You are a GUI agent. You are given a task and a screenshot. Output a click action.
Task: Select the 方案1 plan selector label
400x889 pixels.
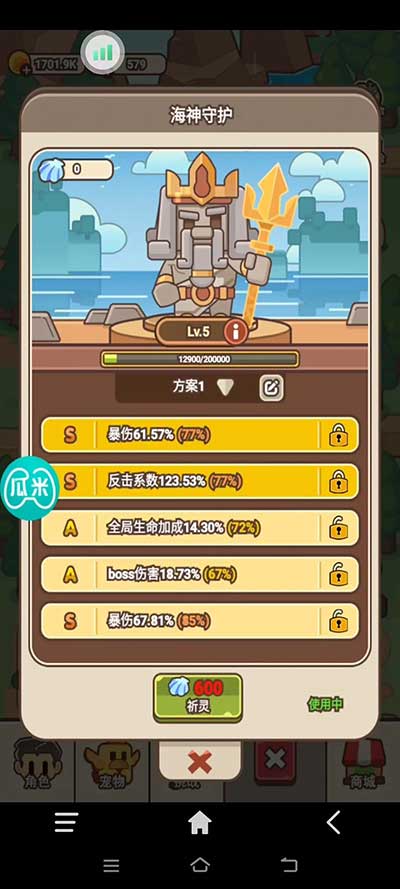click(188, 387)
